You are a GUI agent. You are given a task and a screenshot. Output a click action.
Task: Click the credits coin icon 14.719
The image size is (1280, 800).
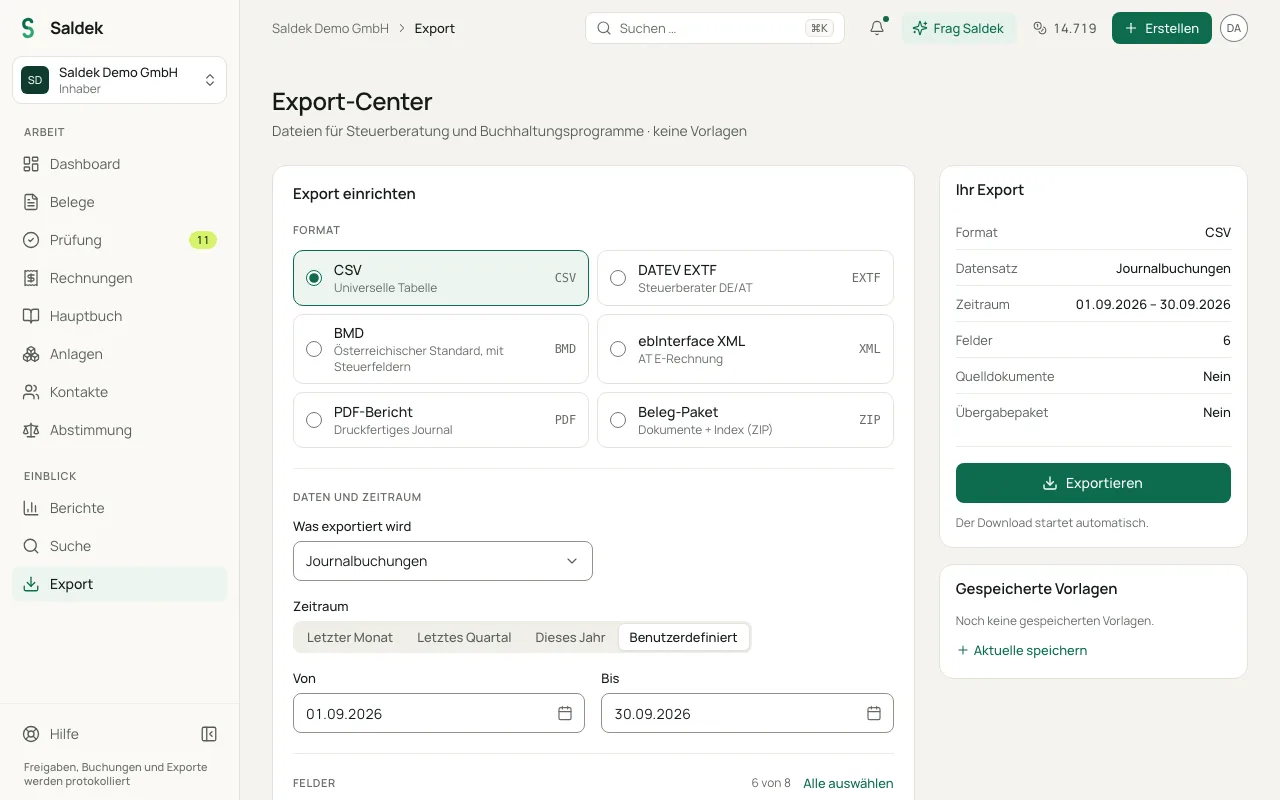(x=1040, y=28)
